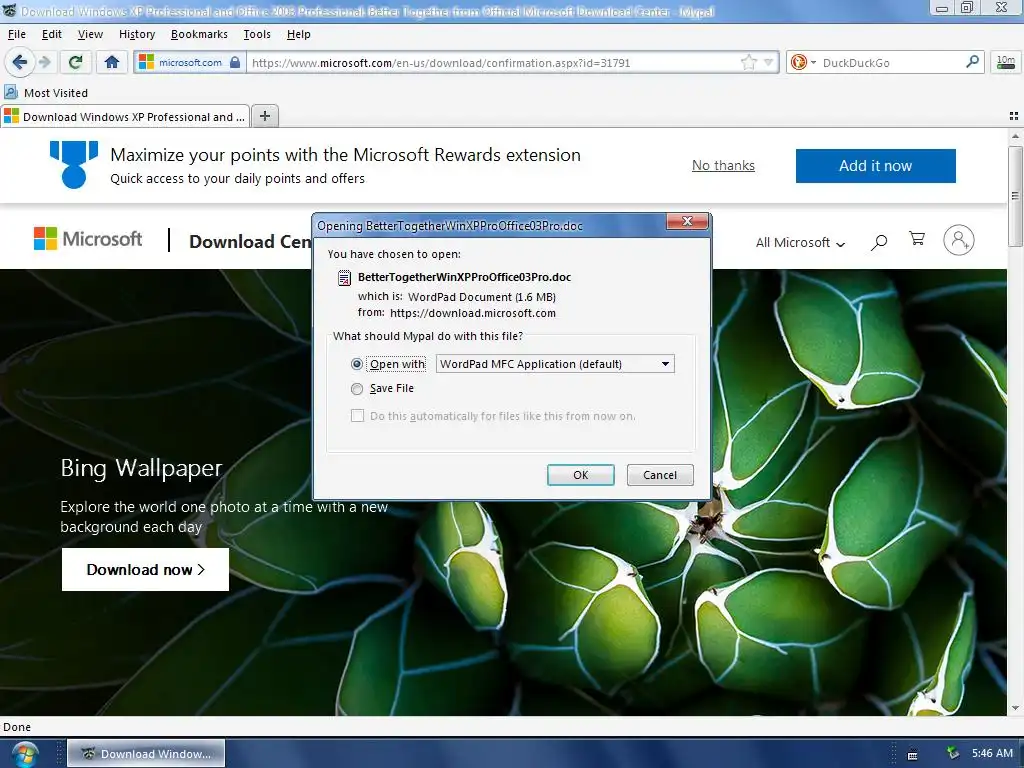1024x768 pixels.
Task: Click the account sign-in avatar icon
Action: coord(958,240)
